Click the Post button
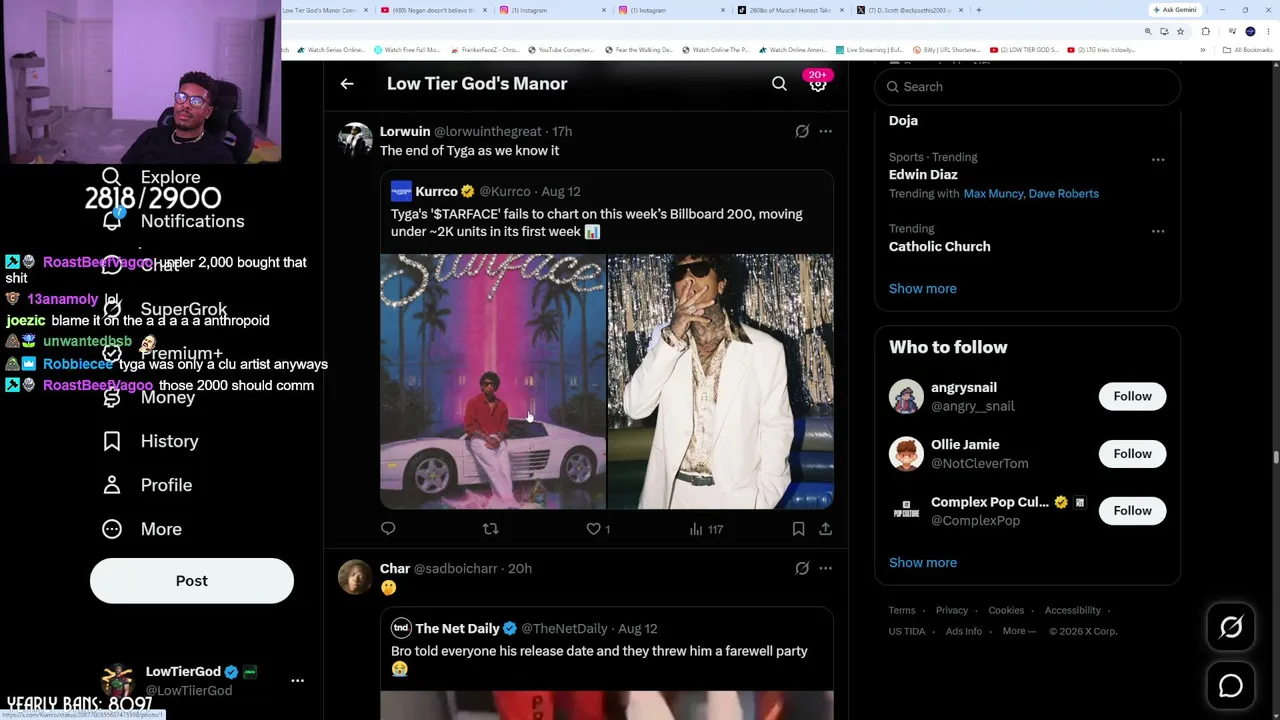This screenshot has width=1280, height=720. click(x=192, y=581)
